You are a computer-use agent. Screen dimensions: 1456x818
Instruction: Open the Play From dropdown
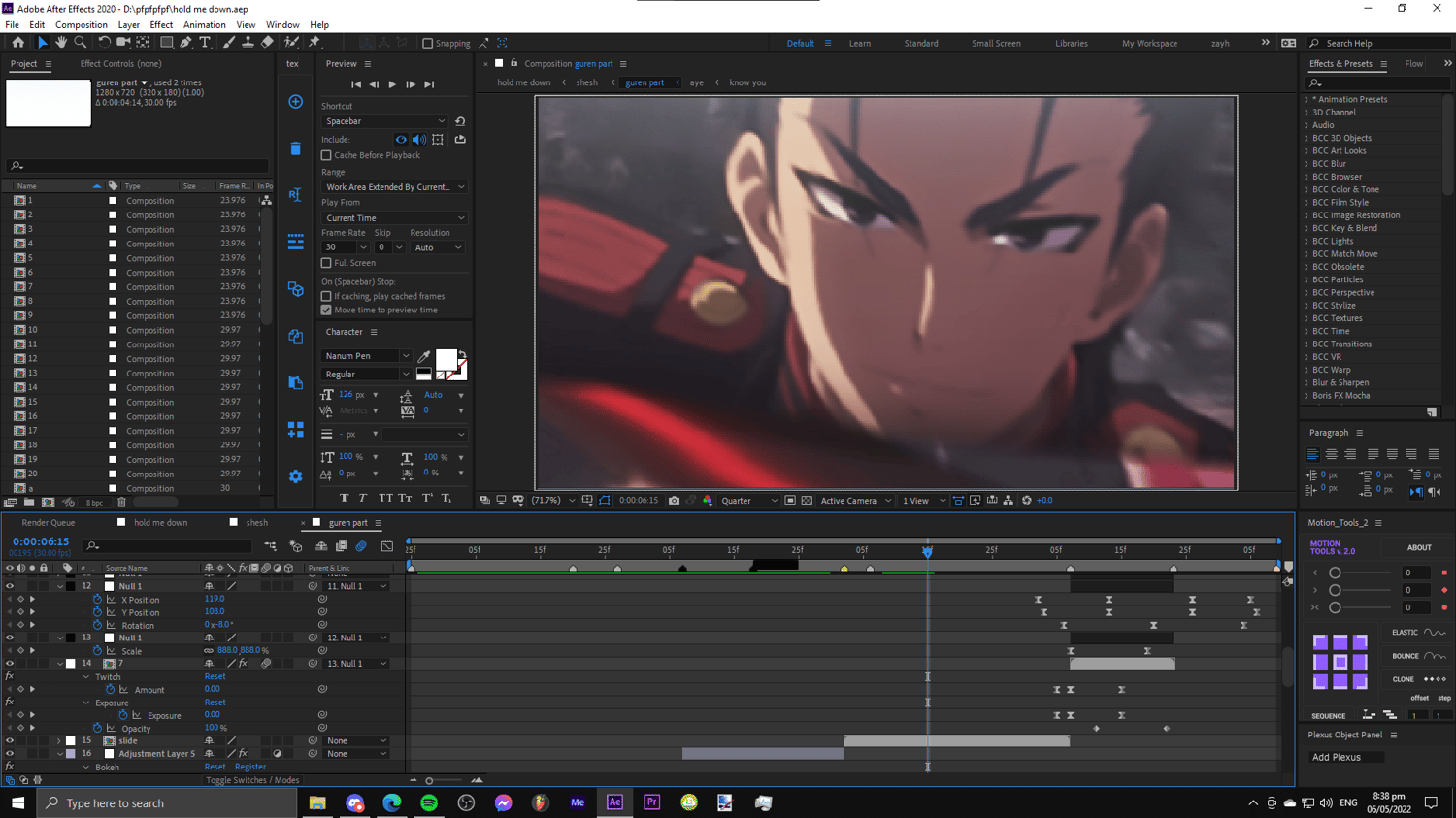point(394,218)
